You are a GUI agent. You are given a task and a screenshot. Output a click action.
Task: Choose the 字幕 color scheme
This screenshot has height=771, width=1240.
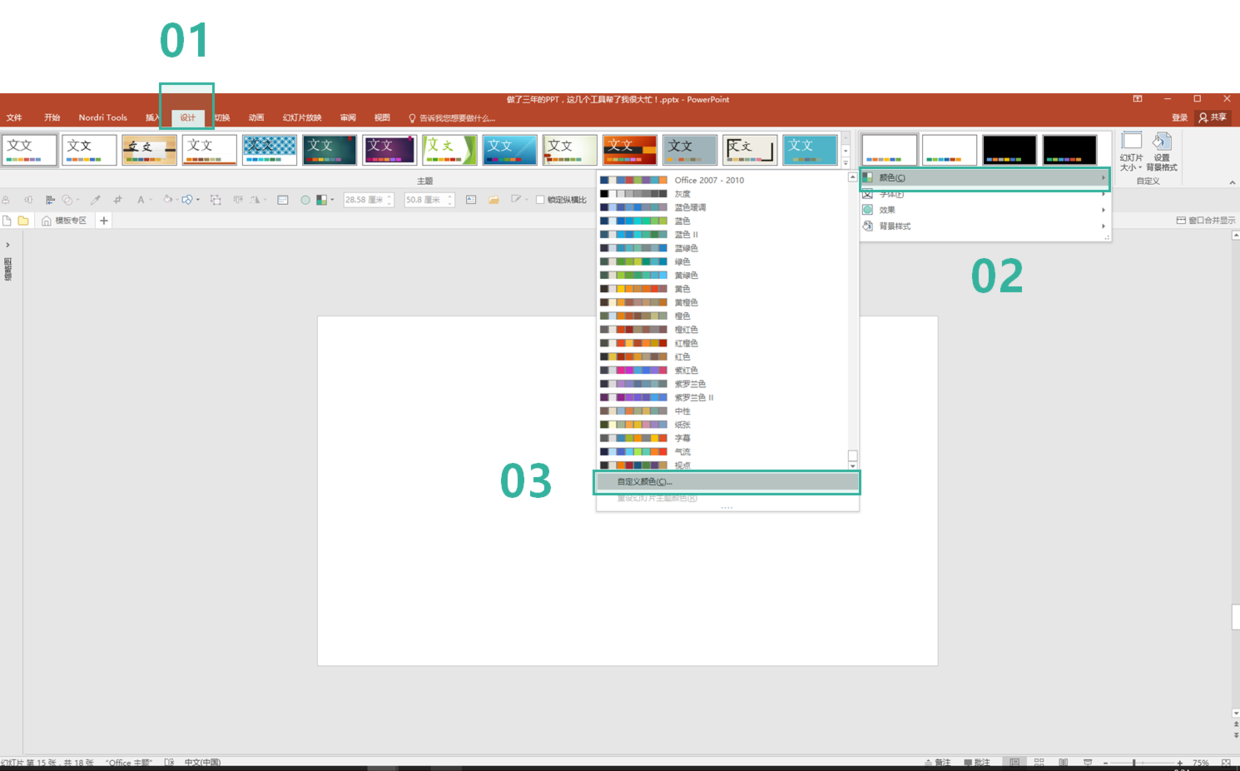tap(722, 438)
